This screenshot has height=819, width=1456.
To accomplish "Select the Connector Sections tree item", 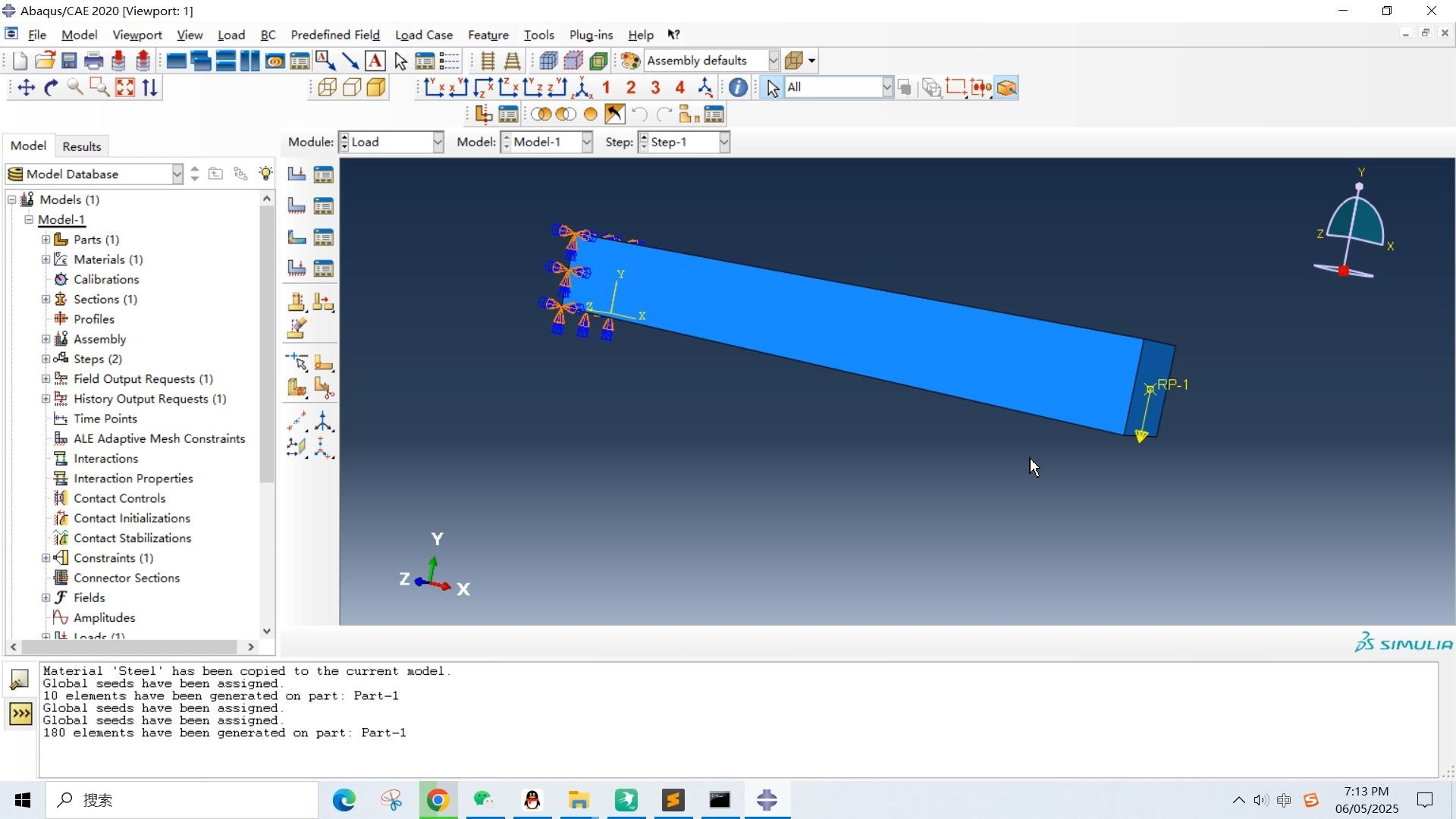I will 127,578.
